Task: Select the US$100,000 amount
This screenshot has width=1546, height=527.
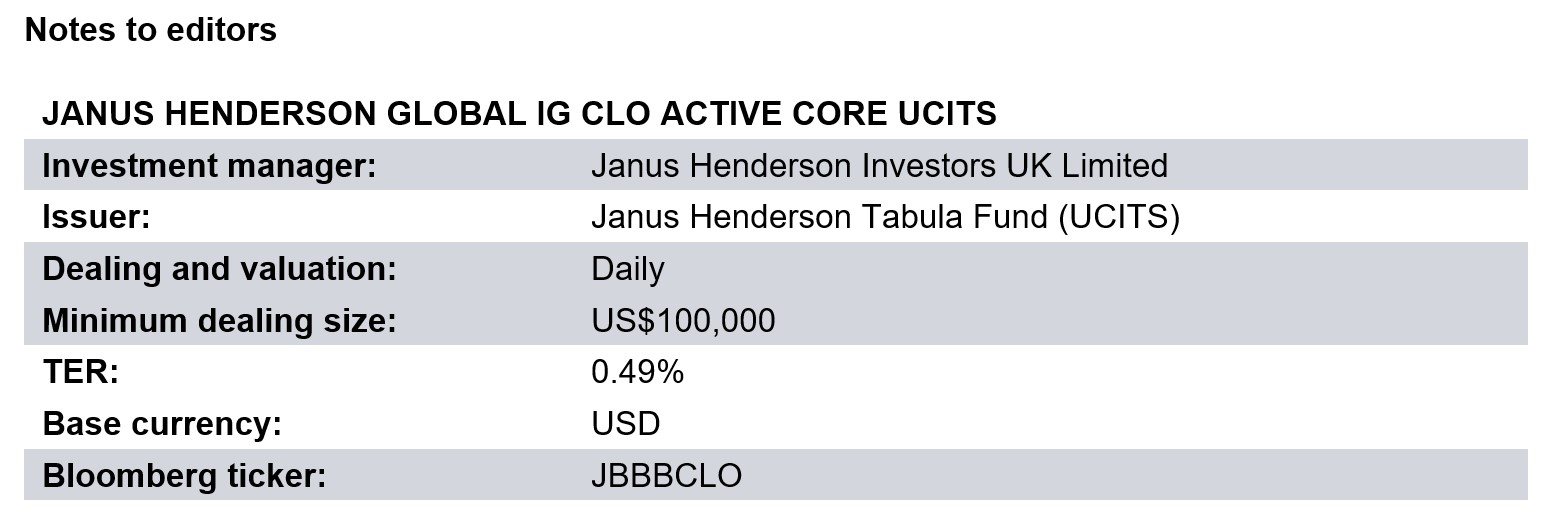Action: (683, 321)
